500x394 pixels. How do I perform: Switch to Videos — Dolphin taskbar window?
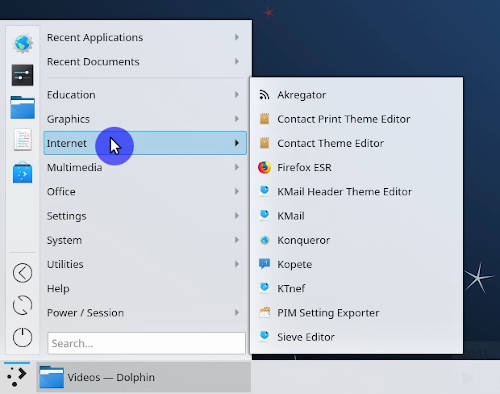pos(144,377)
